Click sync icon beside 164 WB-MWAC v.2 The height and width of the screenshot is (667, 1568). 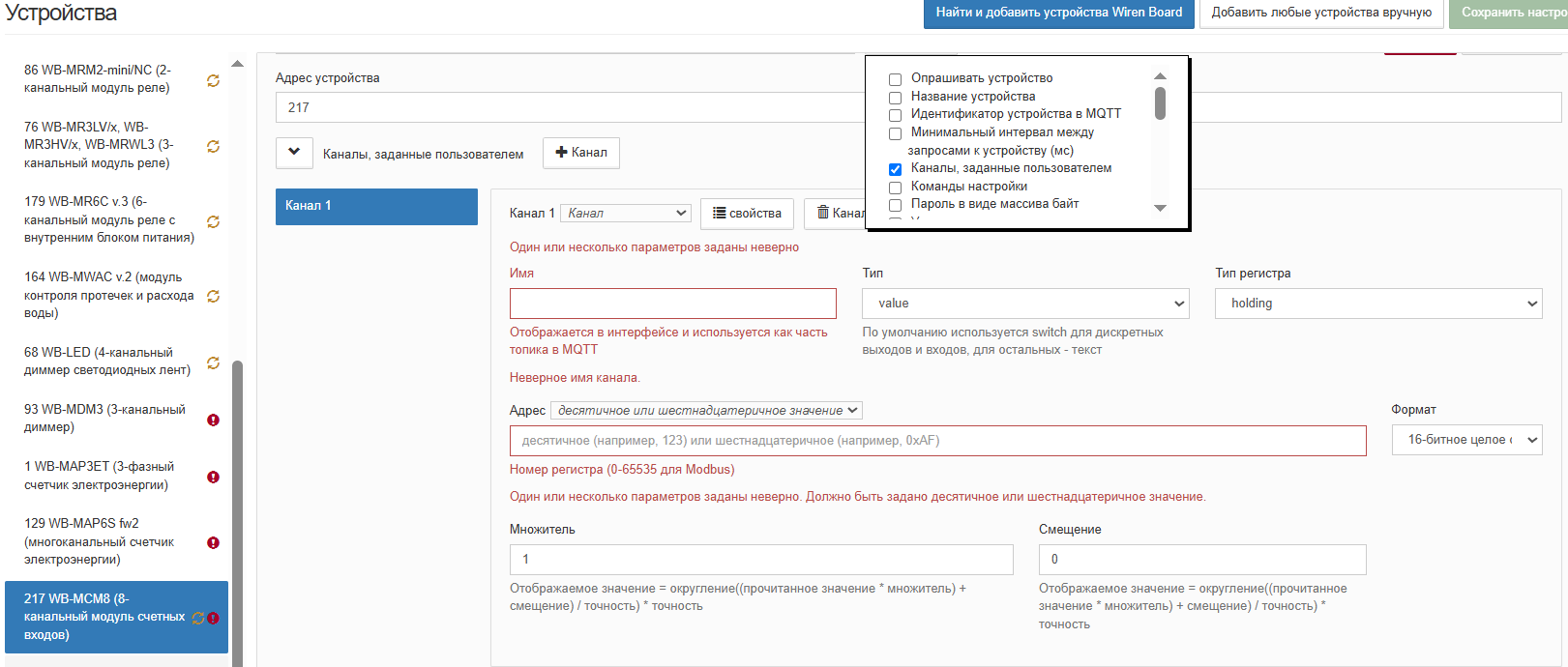(x=213, y=297)
